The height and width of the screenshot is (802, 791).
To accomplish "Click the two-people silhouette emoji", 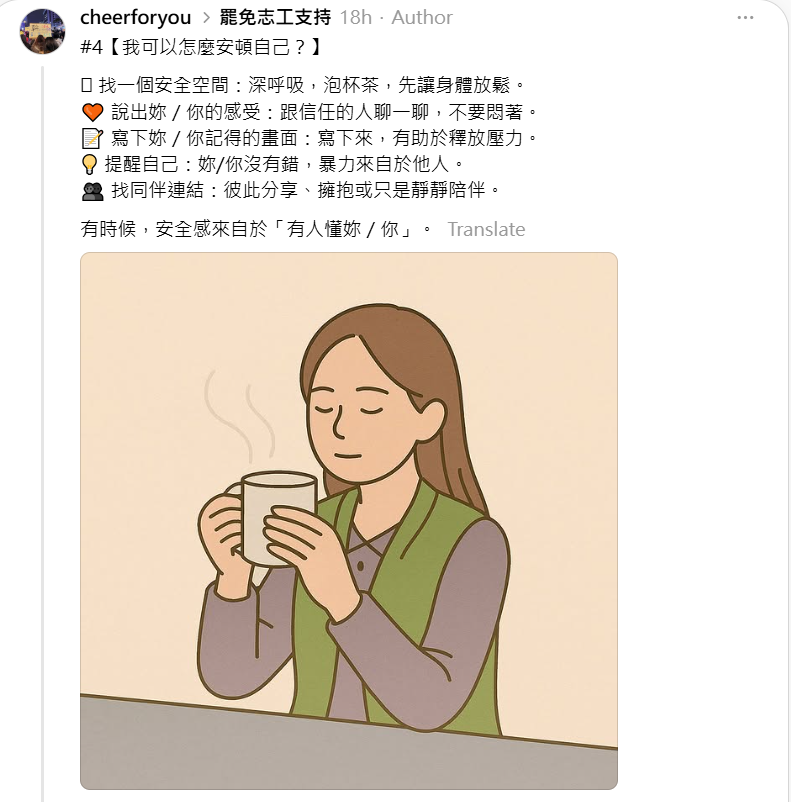I will click(x=93, y=191).
